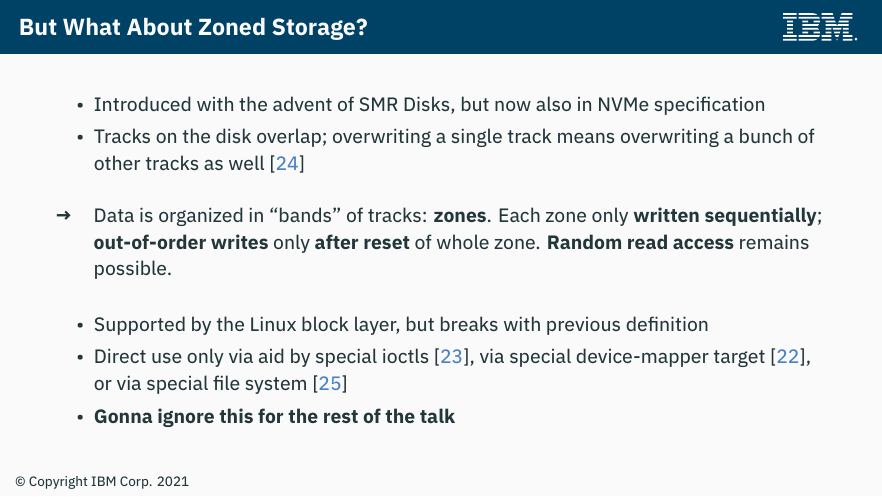Viewport: 882px width, 497px height.
Task: Click the bold text 'Random read access'
Action: coord(640,243)
